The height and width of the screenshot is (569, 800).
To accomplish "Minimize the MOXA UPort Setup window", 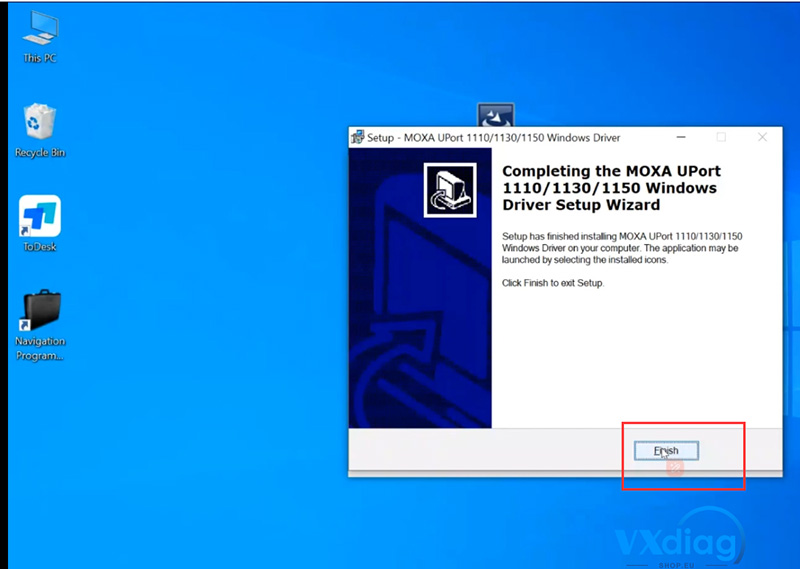I will (x=681, y=137).
